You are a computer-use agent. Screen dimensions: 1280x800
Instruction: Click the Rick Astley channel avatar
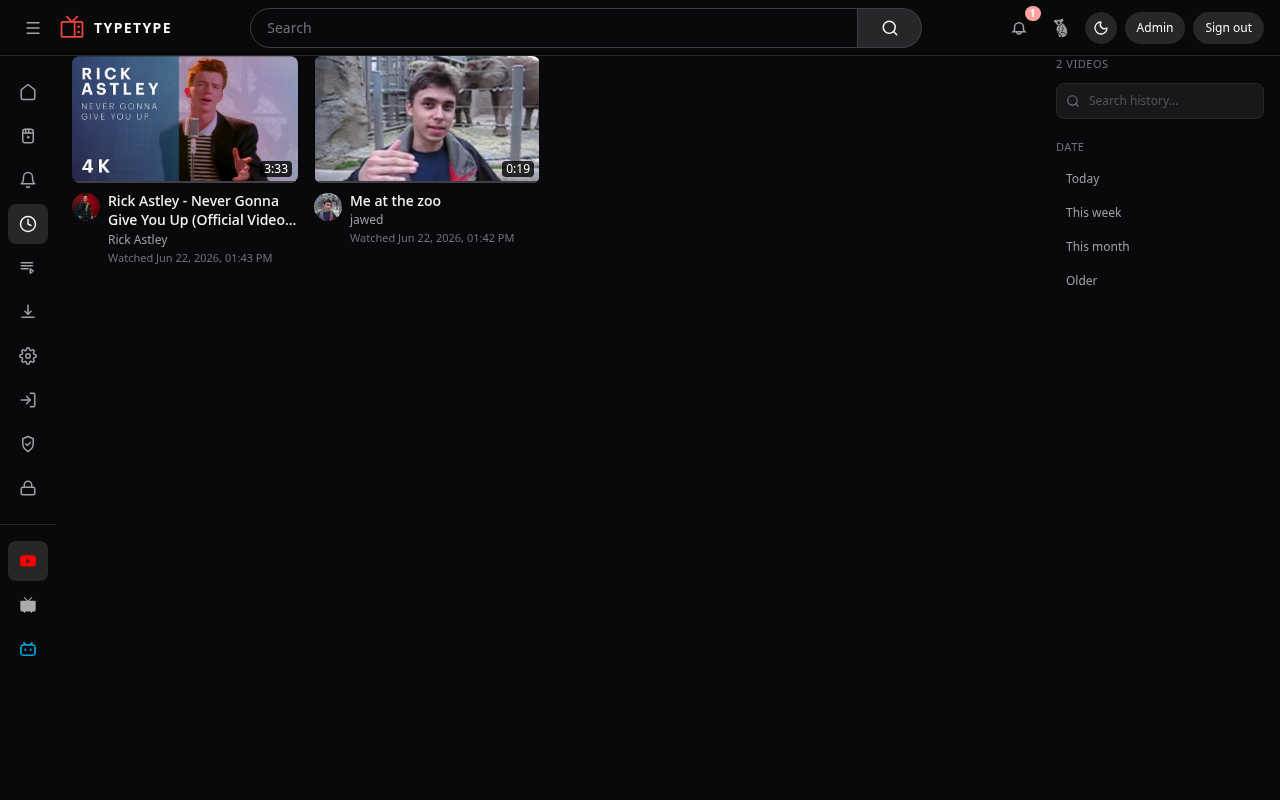click(x=86, y=207)
